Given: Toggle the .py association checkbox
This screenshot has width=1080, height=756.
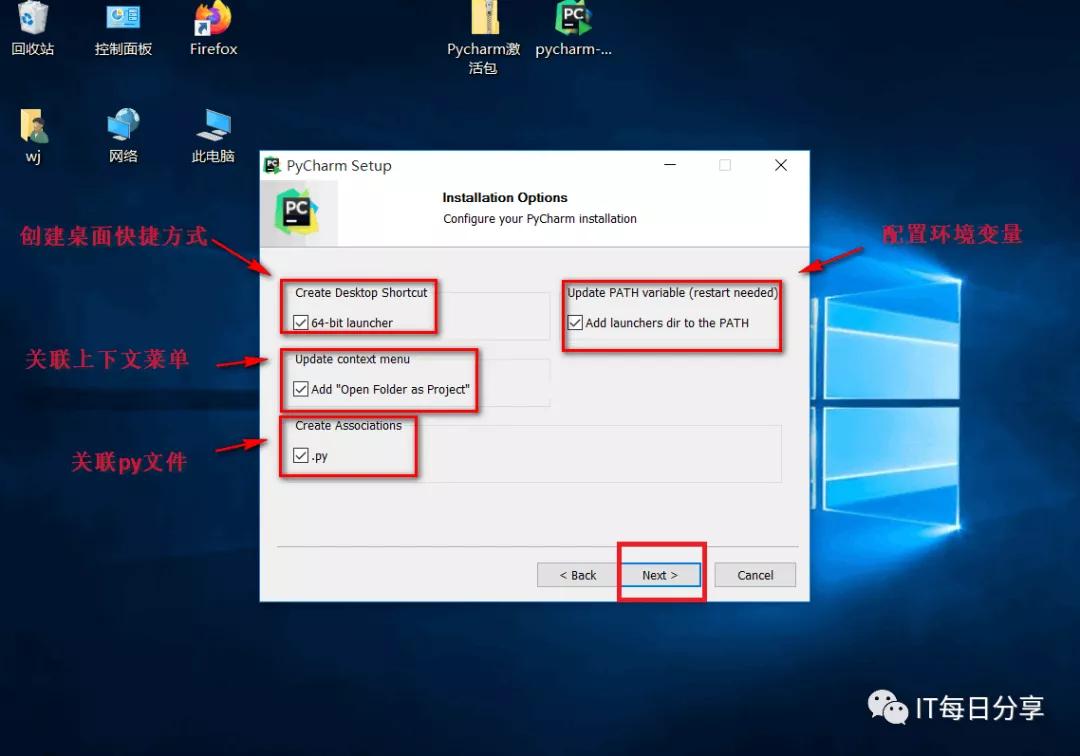Looking at the screenshot, I should tap(300, 456).
